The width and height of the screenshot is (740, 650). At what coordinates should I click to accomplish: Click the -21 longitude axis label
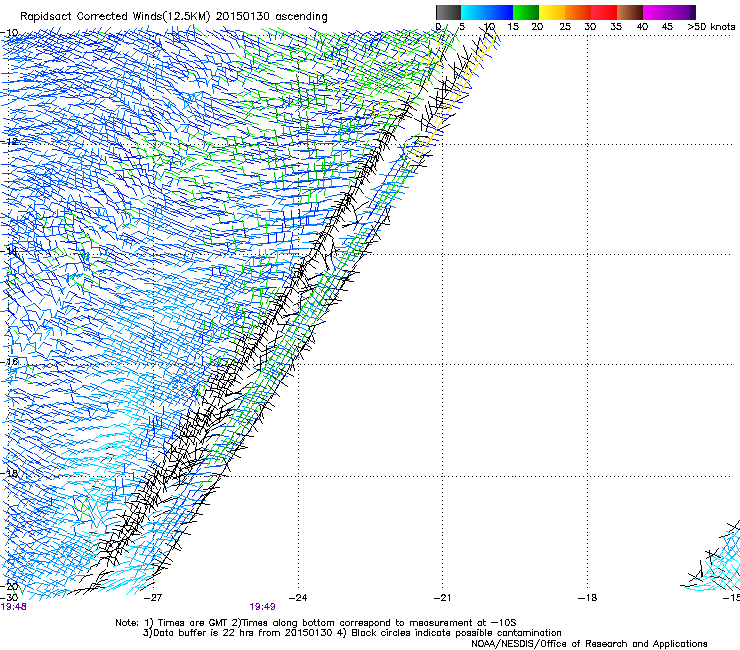pyautogui.click(x=442, y=598)
